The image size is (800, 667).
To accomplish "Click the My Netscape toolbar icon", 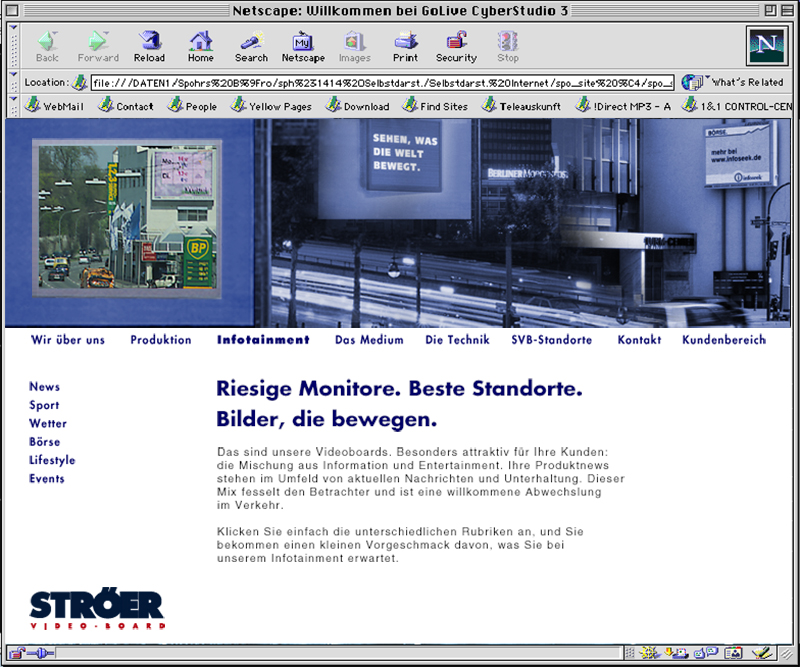I will pyautogui.click(x=303, y=45).
